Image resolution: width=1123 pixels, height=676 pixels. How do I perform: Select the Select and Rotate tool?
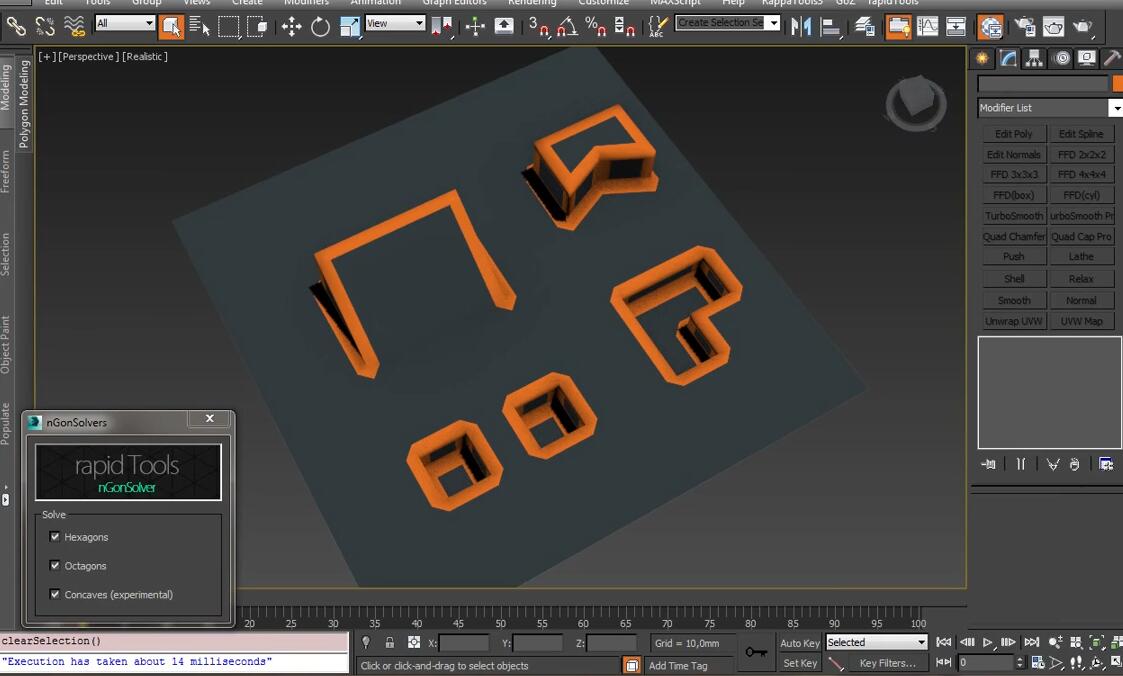tap(320, 27)
